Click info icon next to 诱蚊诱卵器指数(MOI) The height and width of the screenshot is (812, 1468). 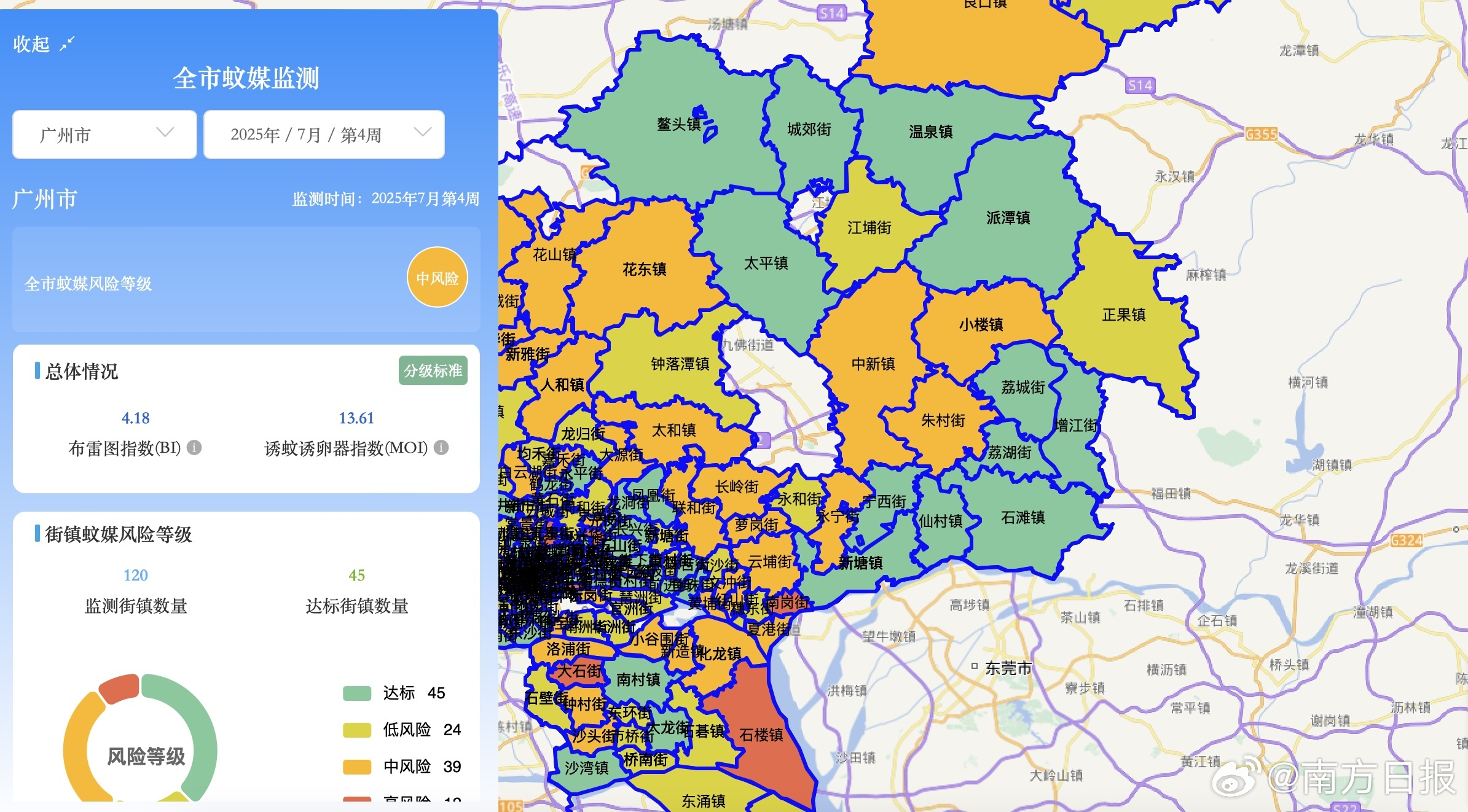click(x=441, y=448)
